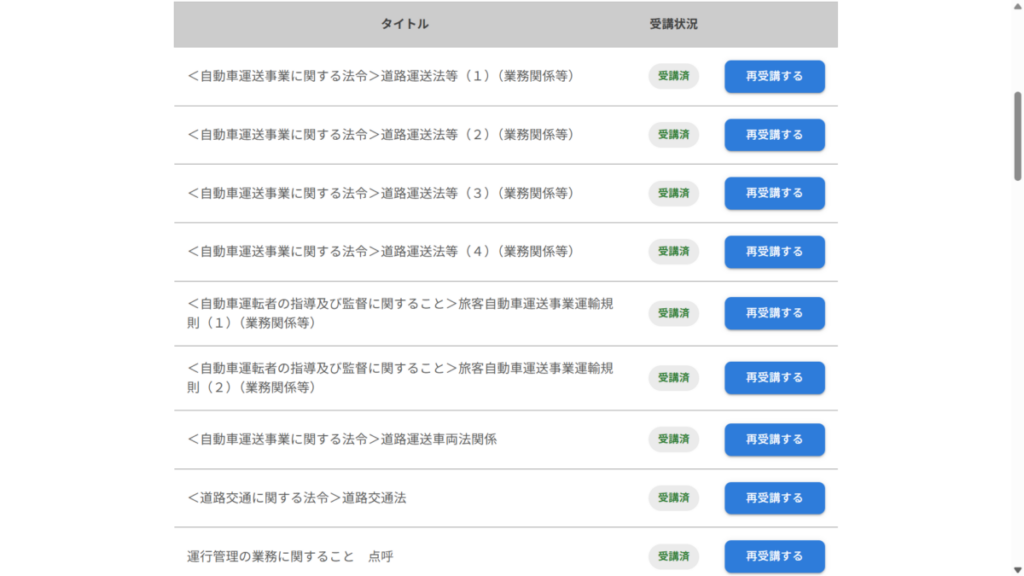The width and height of the screenshot is (1024, 576).
Task: Click 再受講する for 道路運送法等（2）
Action: (774, 135)
